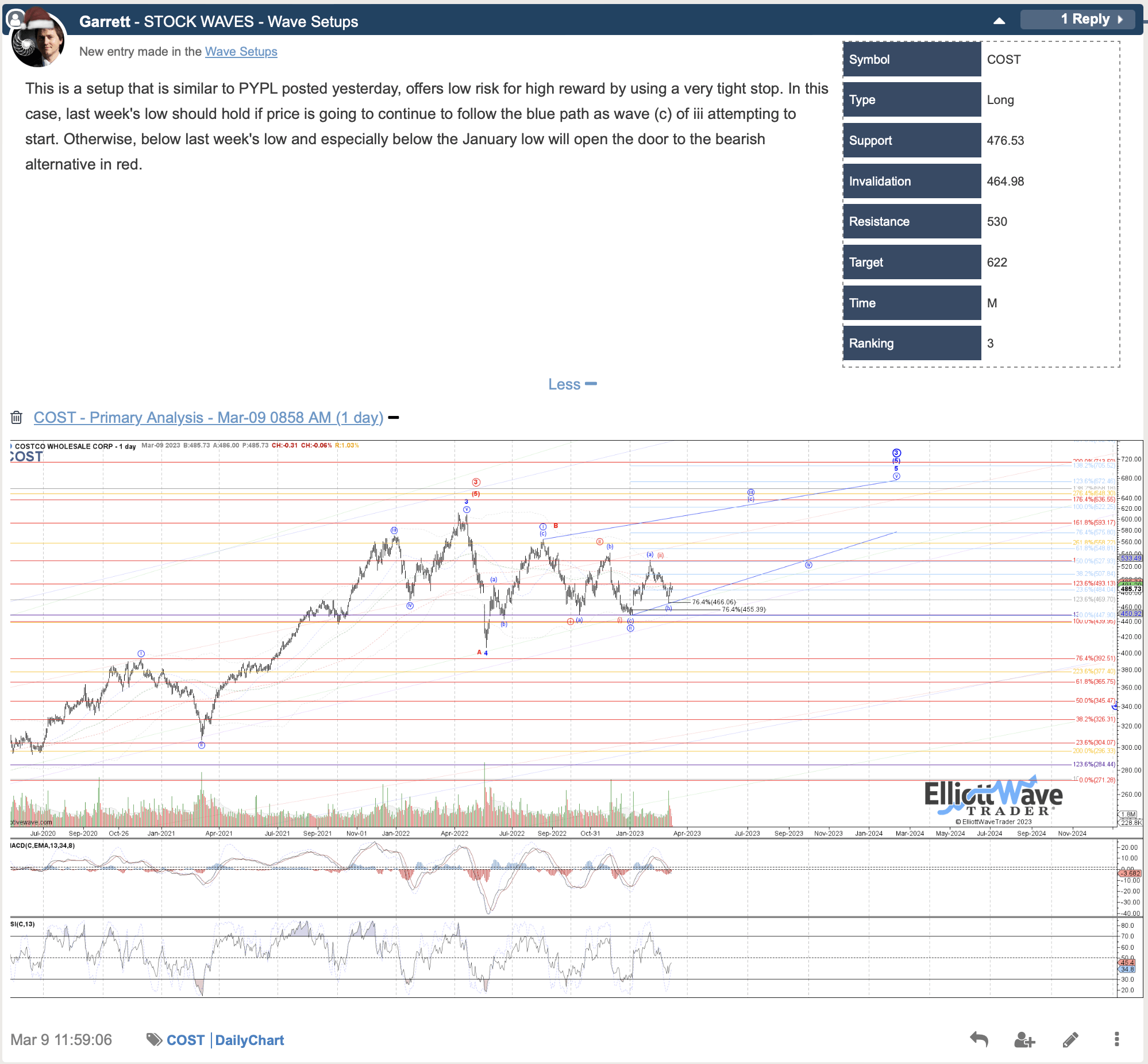The height and width of the screenshot is (1064, 1148).
Task: Click the trash icon to delete the chart
Action: (17, 417)
